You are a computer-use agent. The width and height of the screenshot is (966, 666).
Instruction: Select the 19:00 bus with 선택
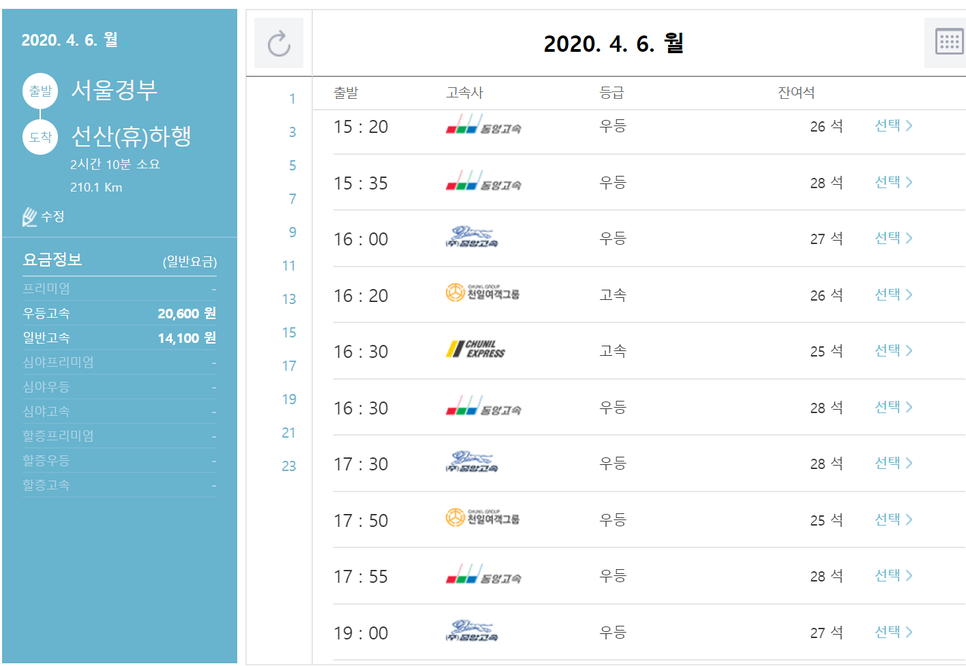pos(893,632)
